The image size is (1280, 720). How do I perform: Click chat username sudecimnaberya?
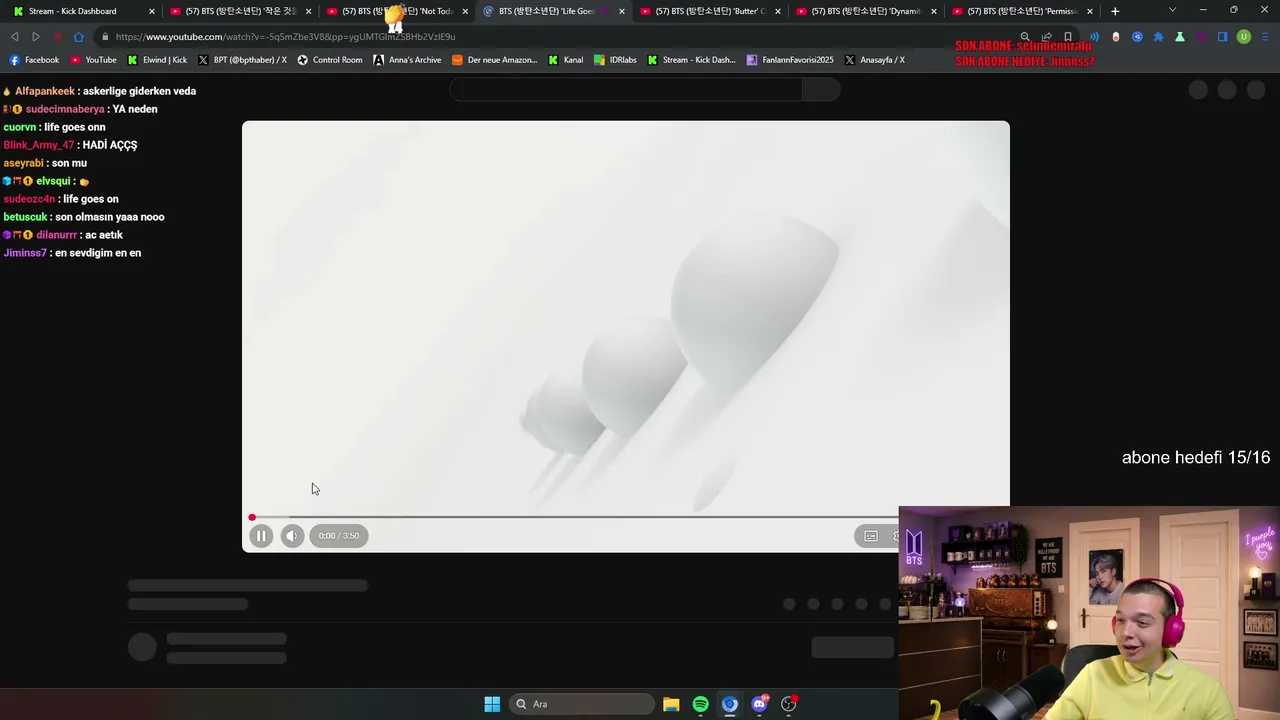tap(65, 109)
